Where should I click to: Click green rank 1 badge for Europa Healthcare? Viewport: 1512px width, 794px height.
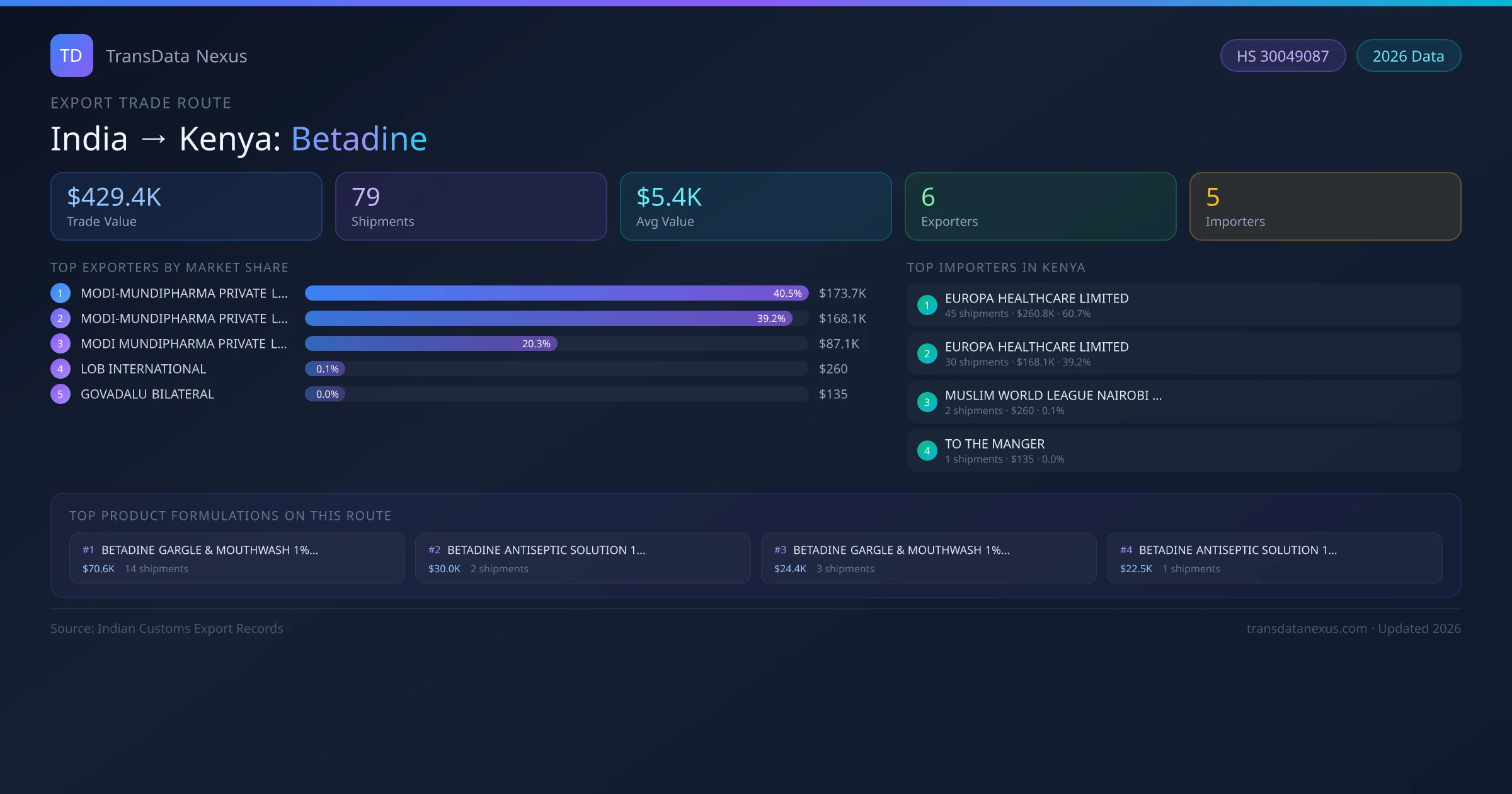click(x=927, y=305)
